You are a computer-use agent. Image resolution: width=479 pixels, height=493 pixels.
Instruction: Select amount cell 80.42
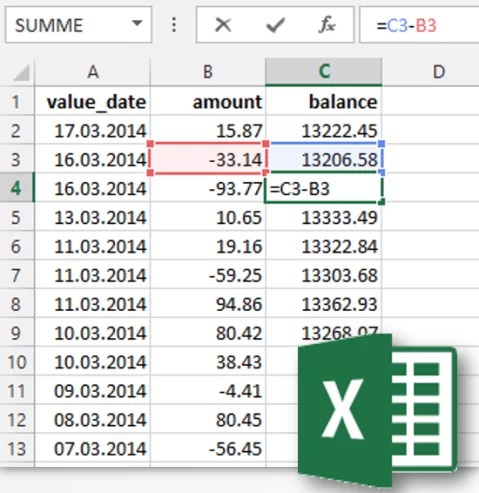pos(208,332)
